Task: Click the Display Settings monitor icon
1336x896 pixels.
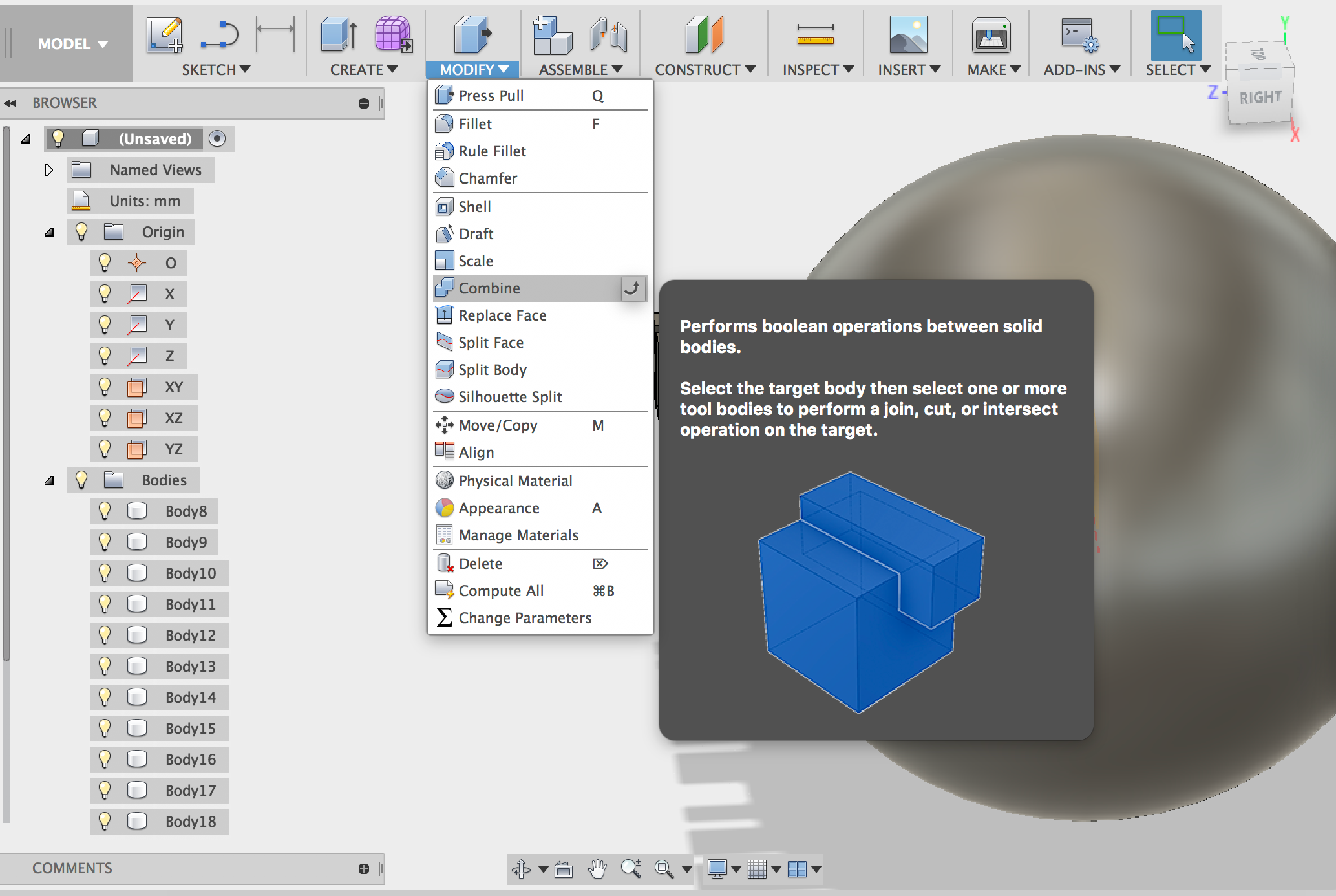Action: tap(717, 869)
